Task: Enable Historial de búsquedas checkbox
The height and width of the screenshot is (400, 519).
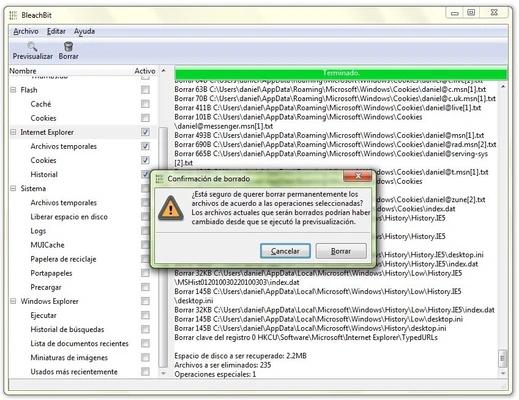Action: coord(145,329)
